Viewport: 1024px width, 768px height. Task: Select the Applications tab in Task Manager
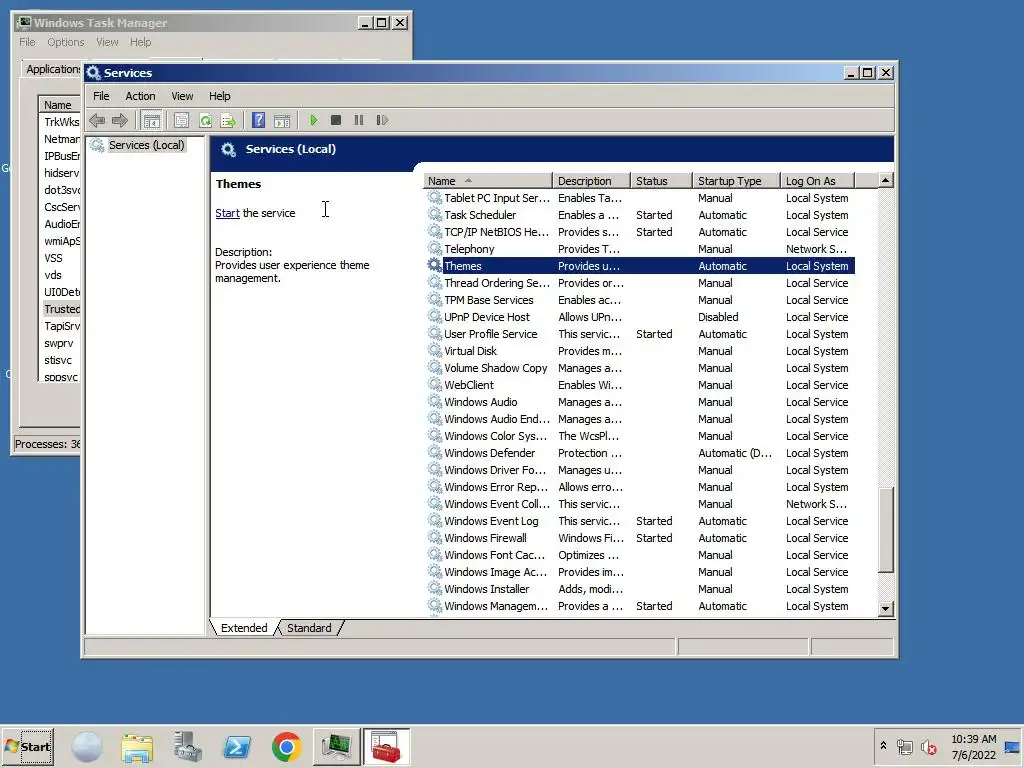pos(53,69)
